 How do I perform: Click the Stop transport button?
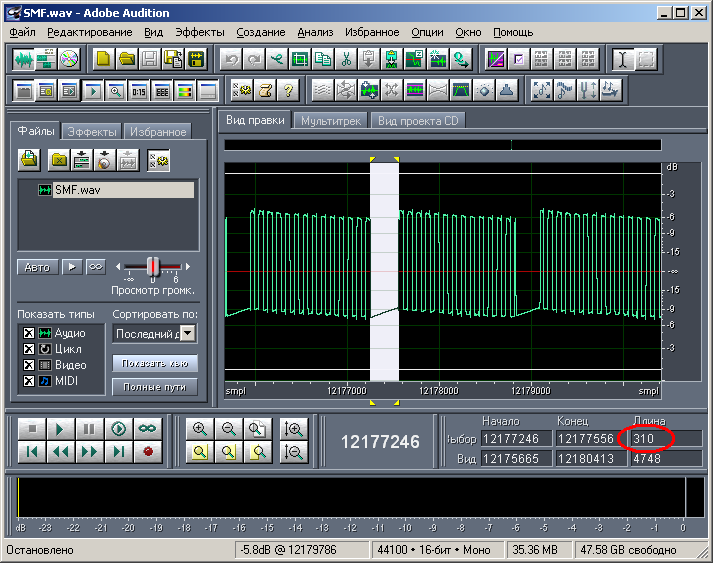point(32,429)
